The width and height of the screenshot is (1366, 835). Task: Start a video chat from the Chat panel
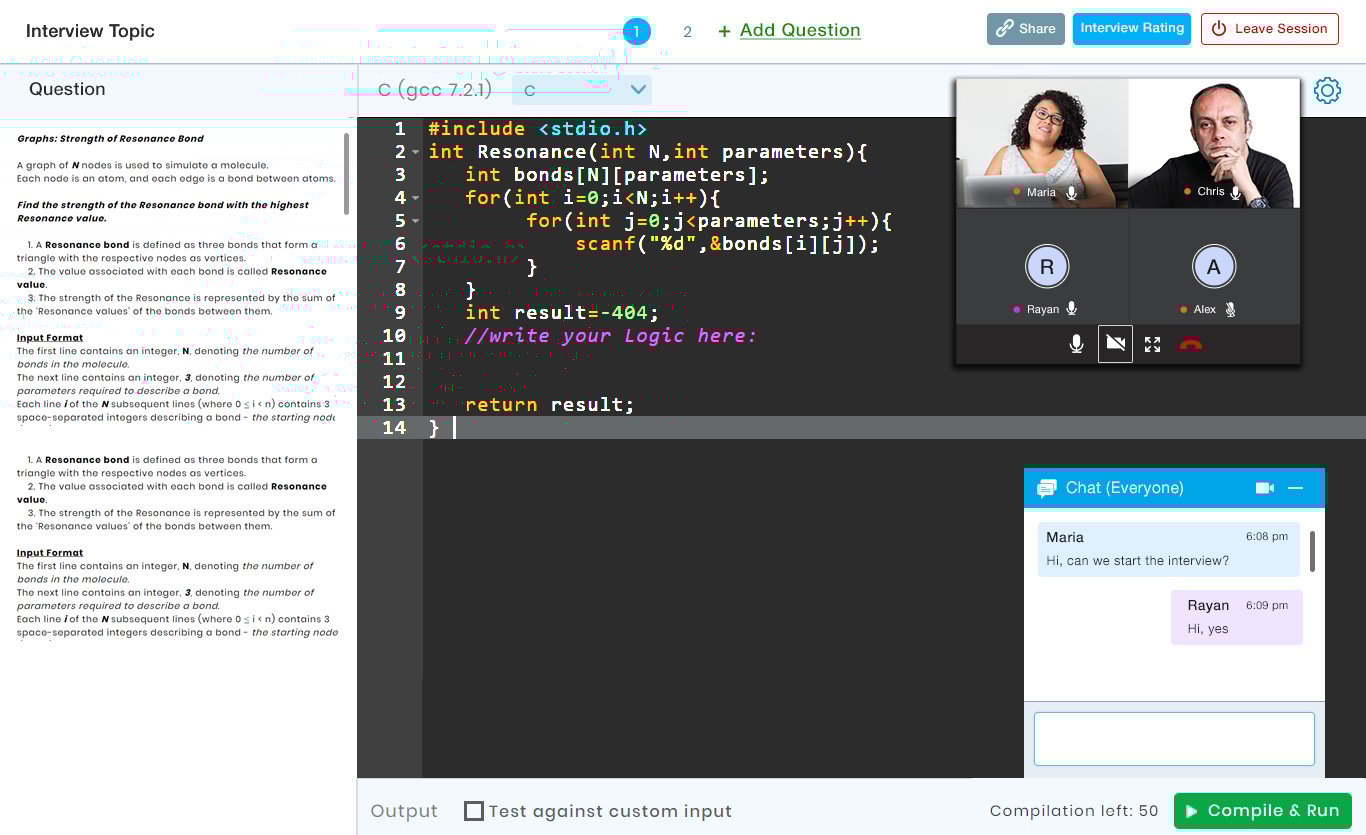(x=1264, y=487)
